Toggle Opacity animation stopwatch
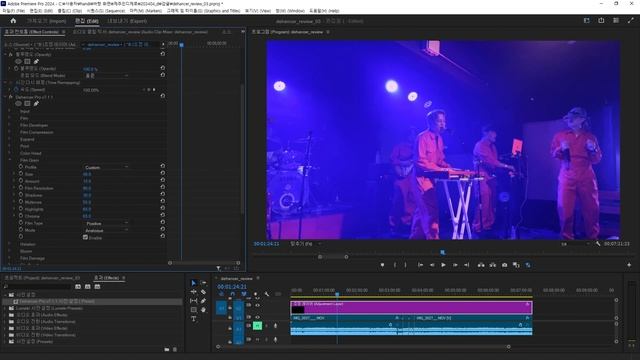The width and height of the screenshot is (640, 360). (x=16, y=69)
